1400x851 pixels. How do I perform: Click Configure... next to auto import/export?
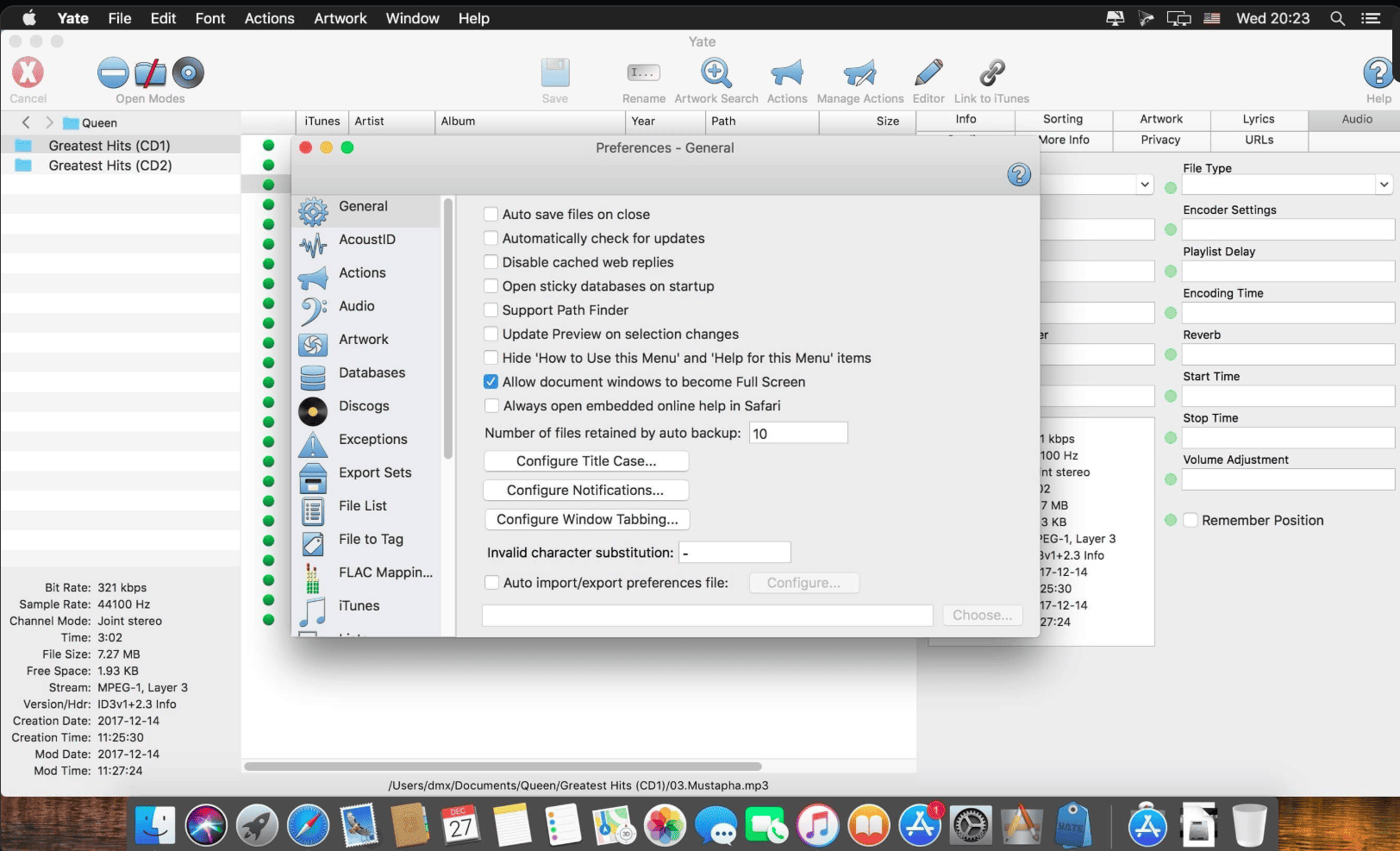point(803,584)
